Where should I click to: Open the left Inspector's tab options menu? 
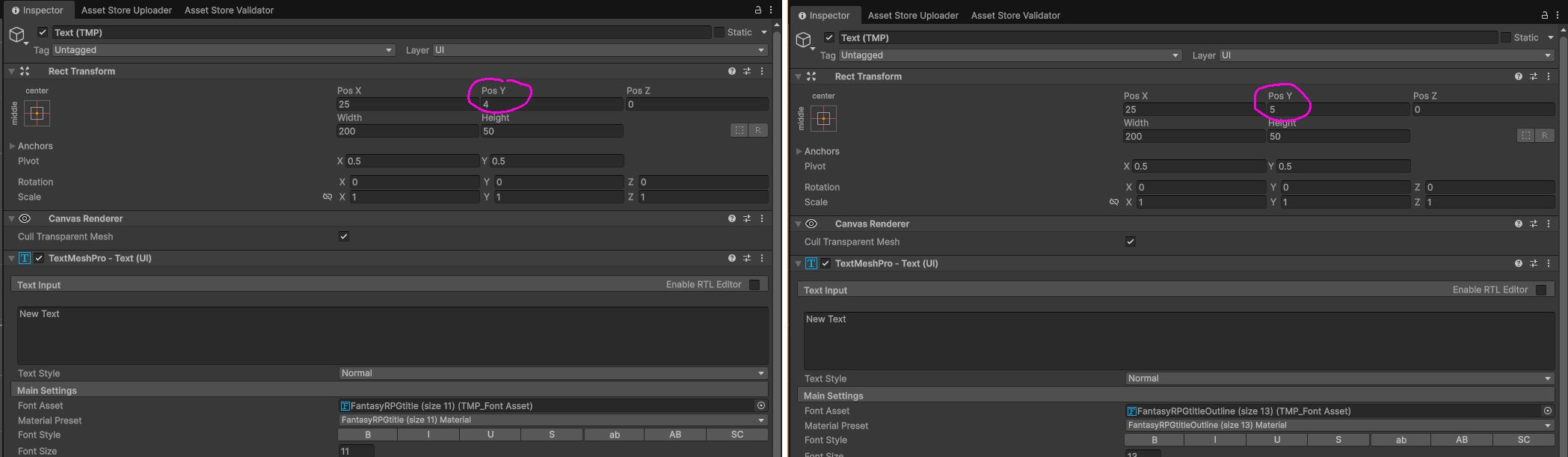770,10
